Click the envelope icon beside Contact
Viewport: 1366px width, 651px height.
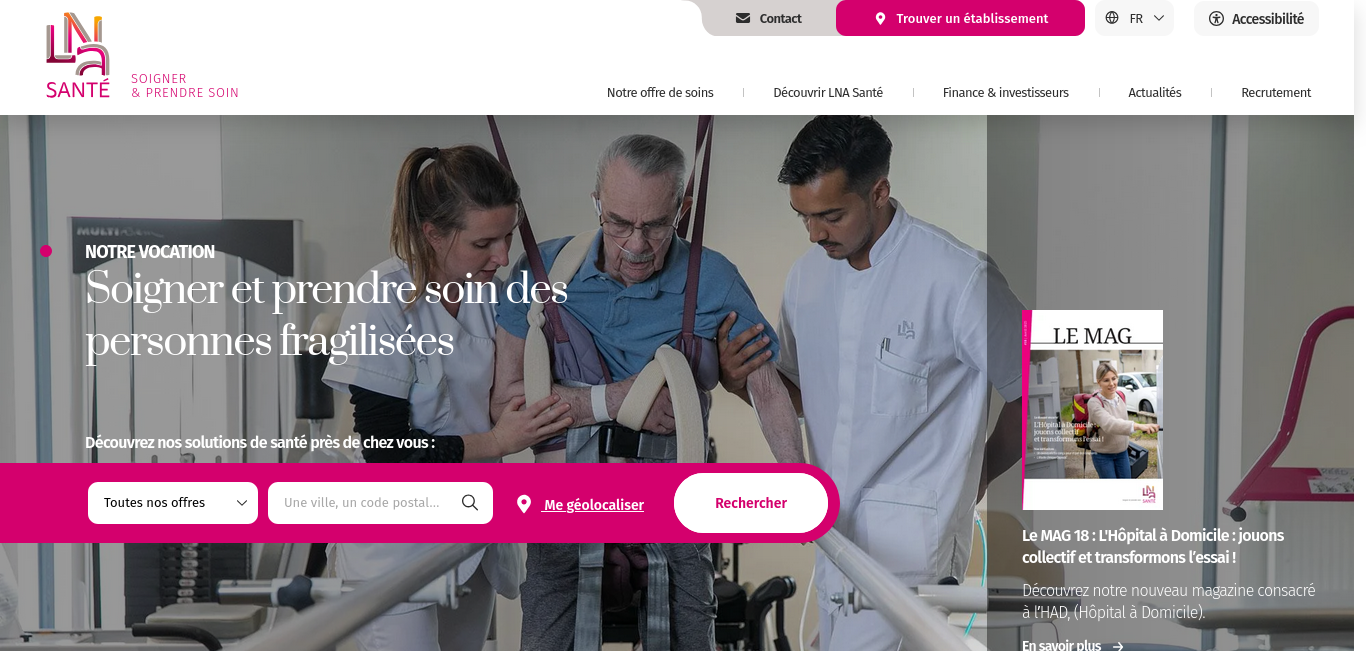[x=743, y=18]
